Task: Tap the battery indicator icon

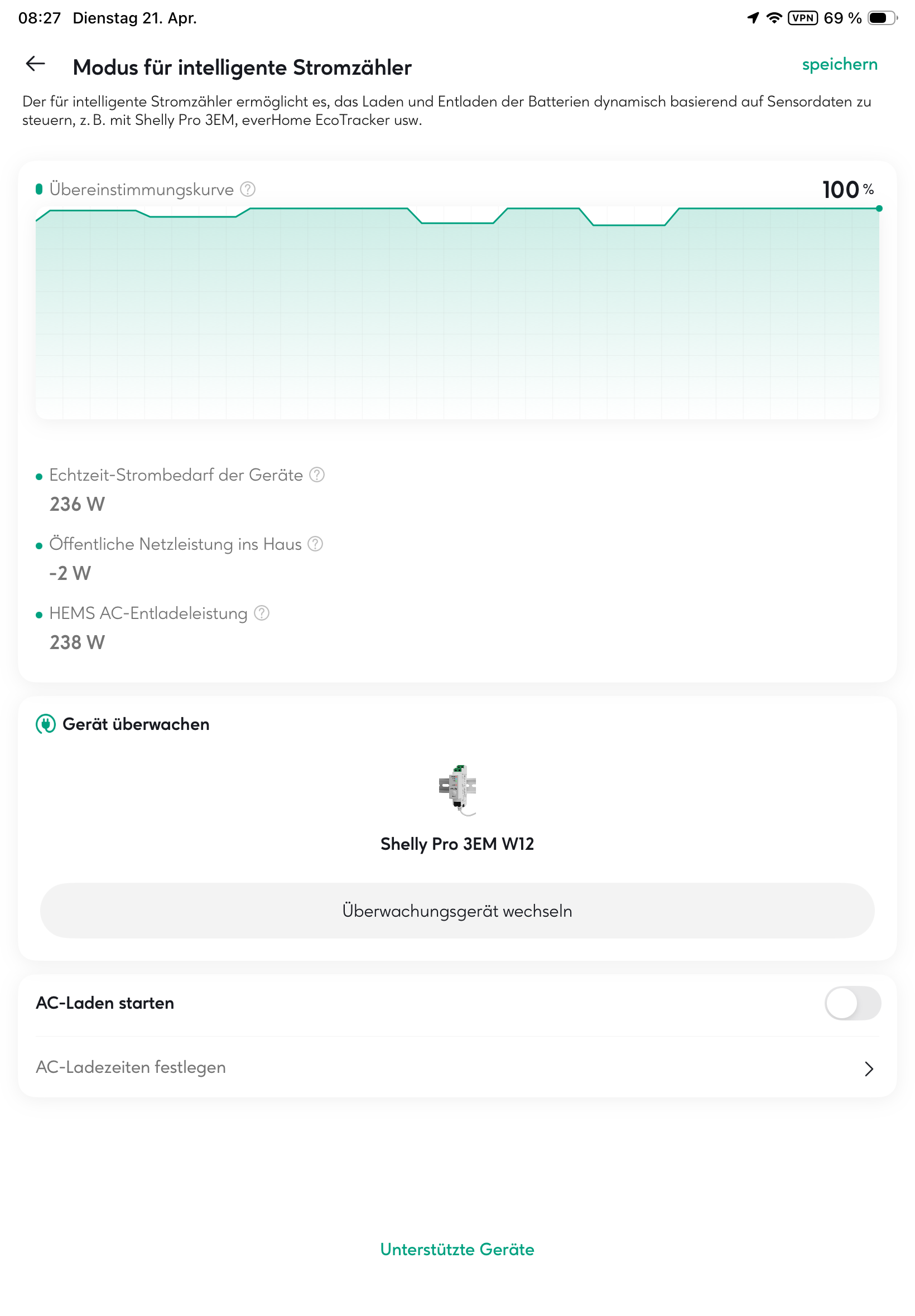Action: 881,18
